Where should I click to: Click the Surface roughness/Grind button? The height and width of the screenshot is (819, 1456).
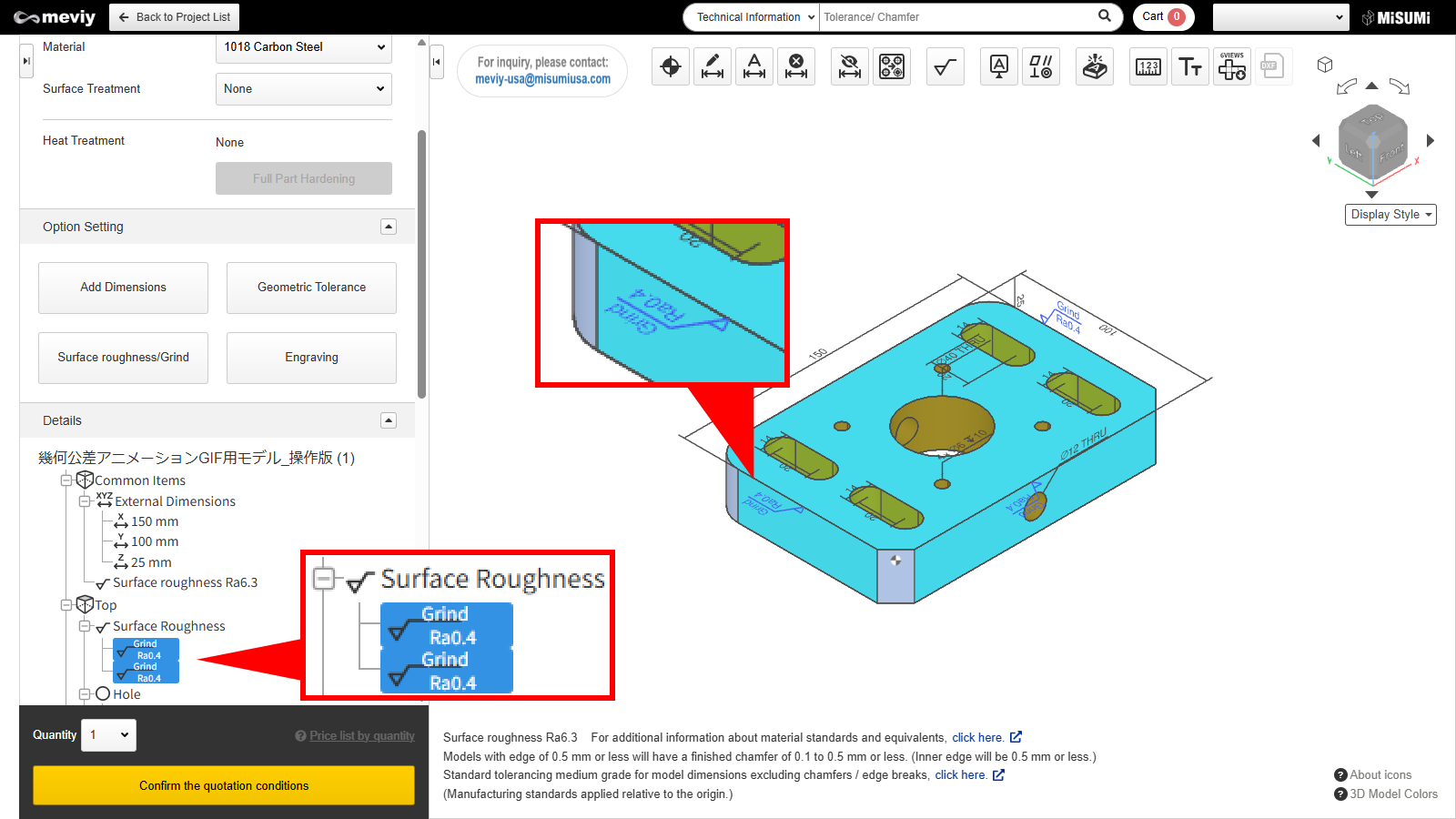123,358
